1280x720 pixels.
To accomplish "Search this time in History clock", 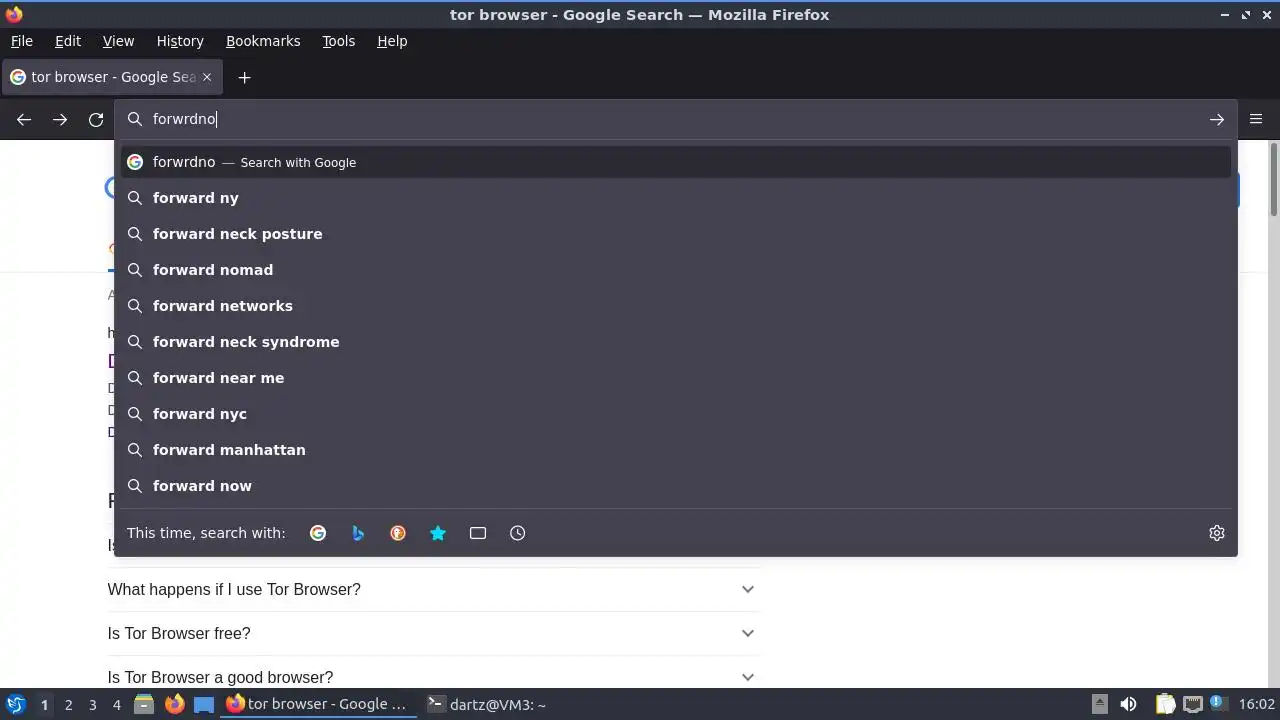I will (518, 533).
